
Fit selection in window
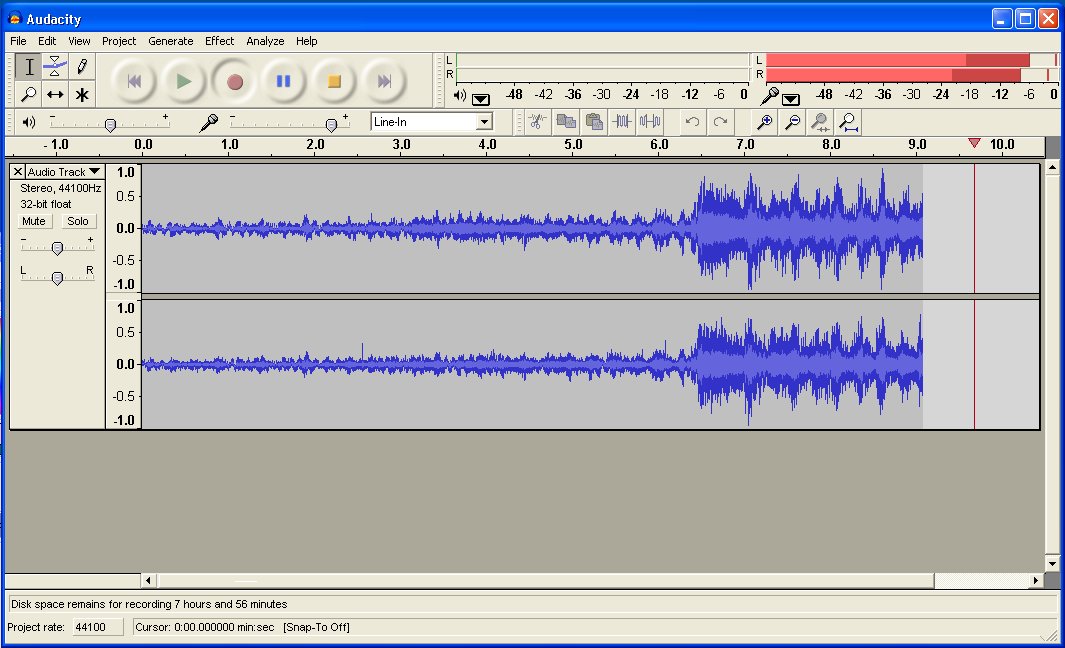(x=820, y=122)
